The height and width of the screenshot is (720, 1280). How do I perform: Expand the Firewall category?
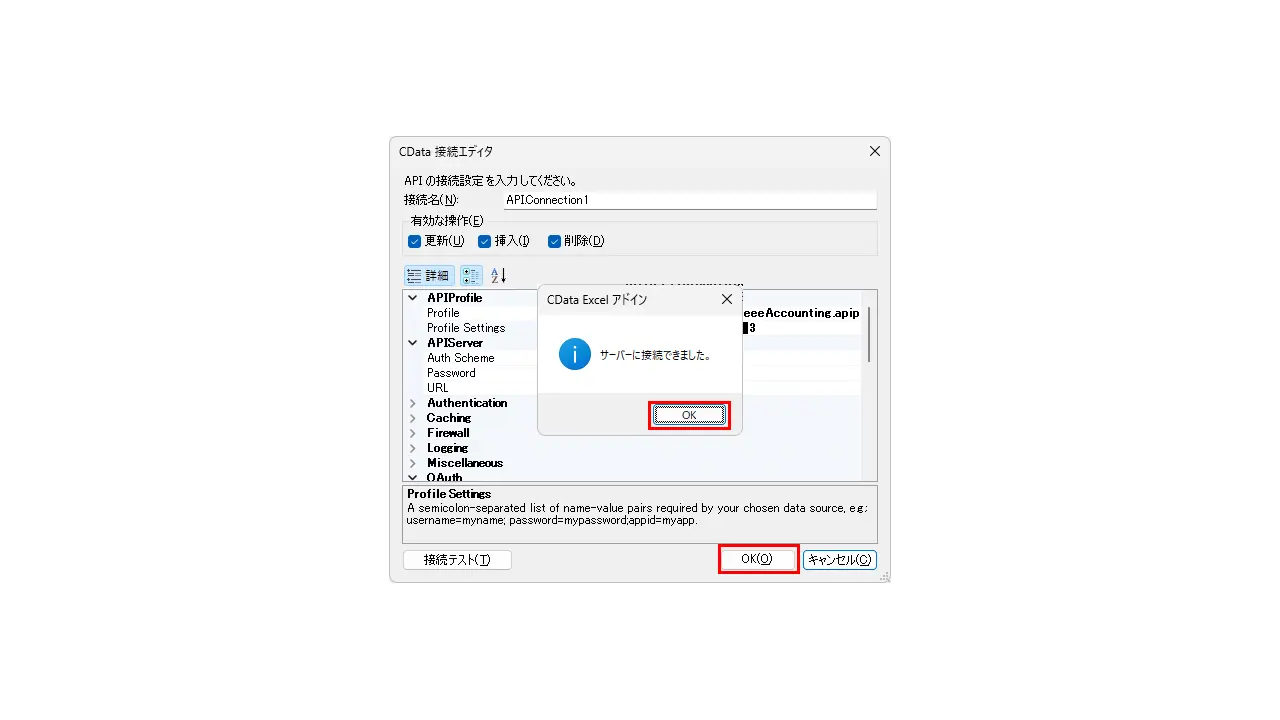click(413, 433)
